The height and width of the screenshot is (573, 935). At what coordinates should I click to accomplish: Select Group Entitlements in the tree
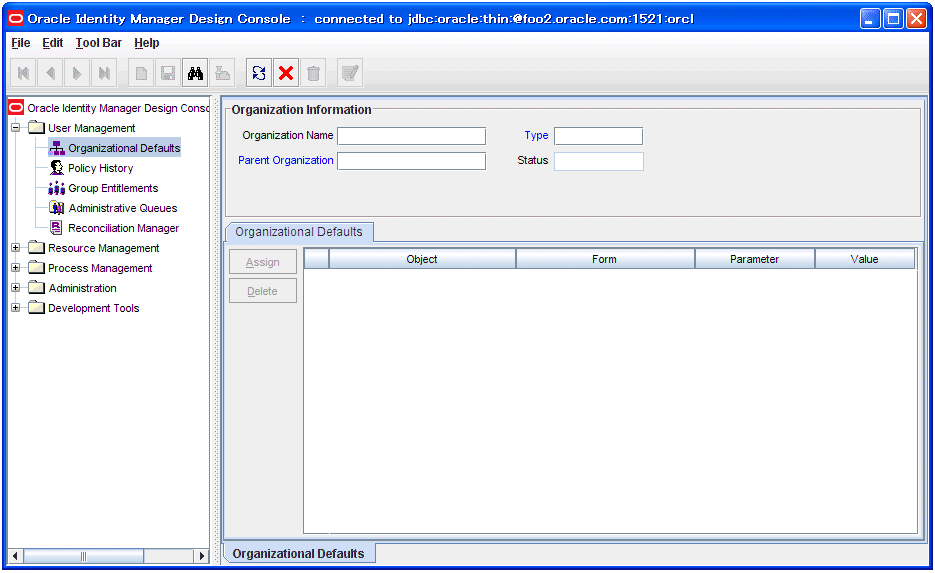[113, 188]
